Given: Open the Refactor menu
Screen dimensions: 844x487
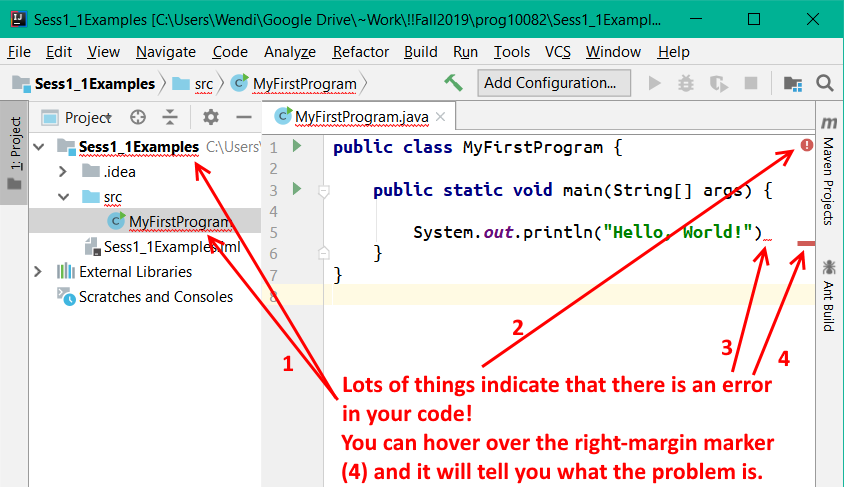Looking at the screenshot, I should [361, 52].
